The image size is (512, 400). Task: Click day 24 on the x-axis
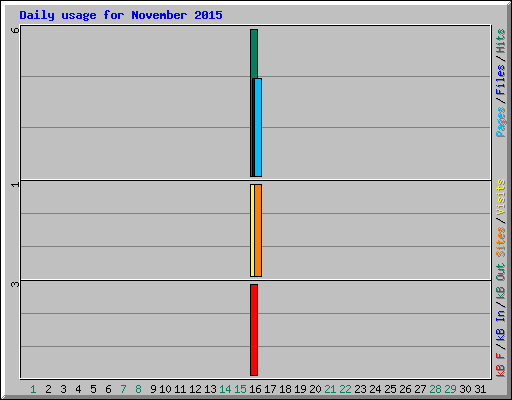tap(375, 389)
